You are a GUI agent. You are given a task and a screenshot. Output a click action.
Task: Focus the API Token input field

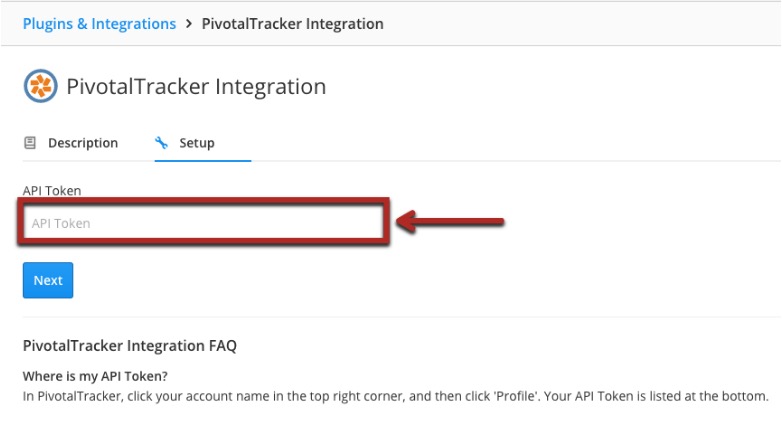[x=203, y=222]
